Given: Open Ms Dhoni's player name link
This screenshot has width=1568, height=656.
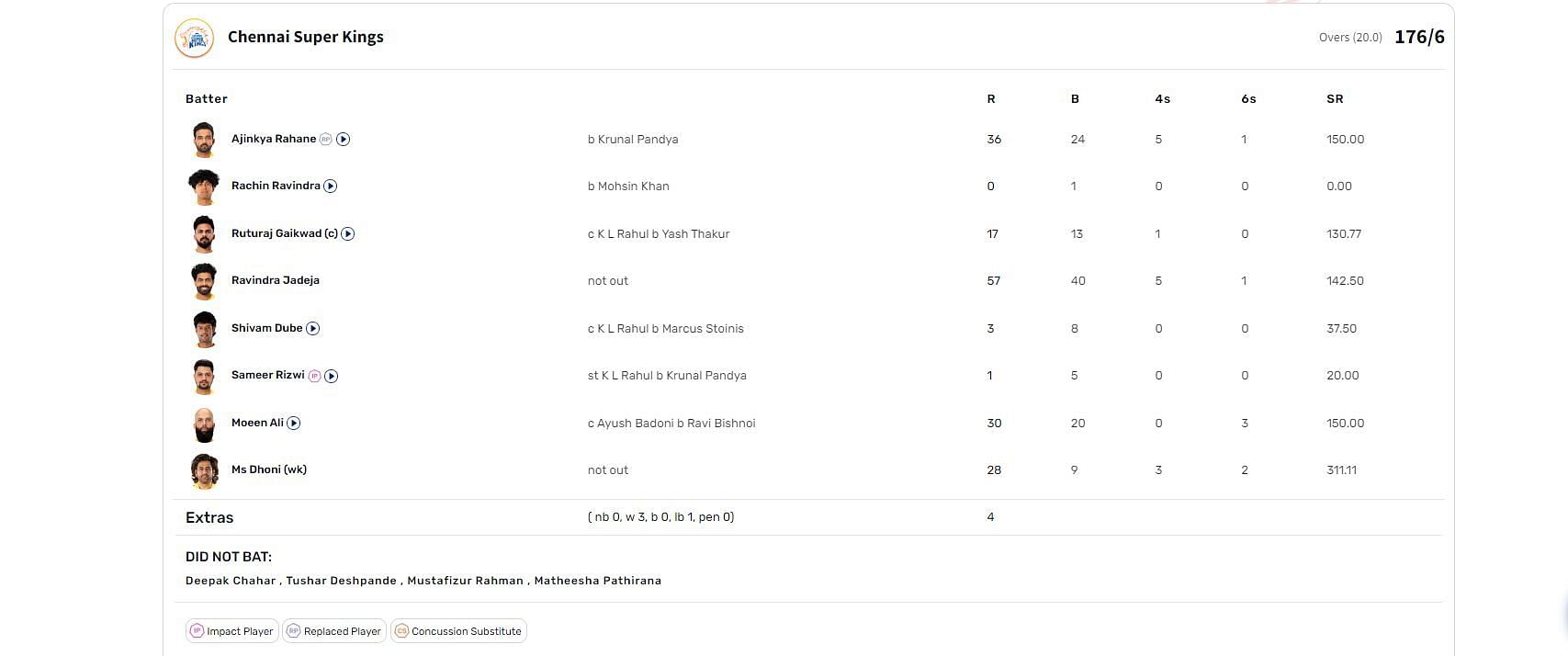Looking at the screenshot, I should tap(268, 469).
